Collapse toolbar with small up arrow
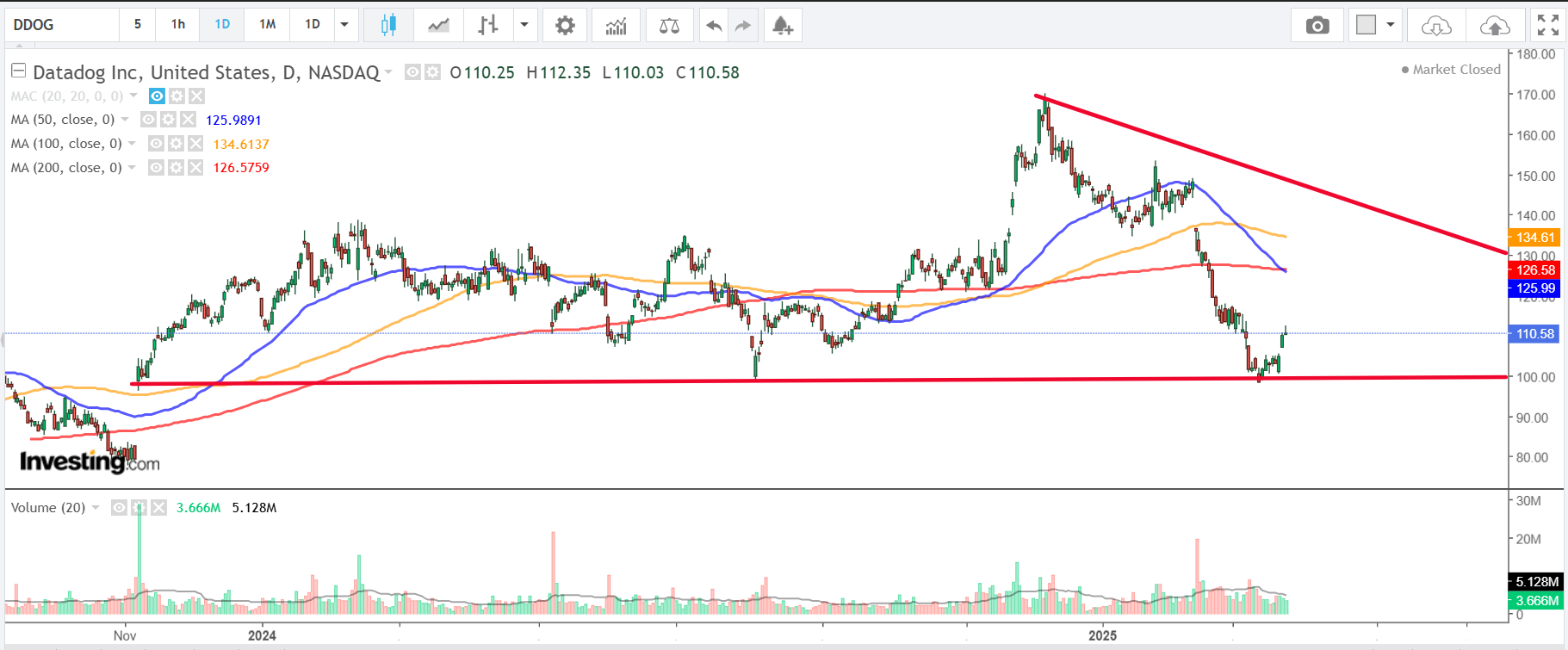 pyautogui.click(x=19, y=46)
